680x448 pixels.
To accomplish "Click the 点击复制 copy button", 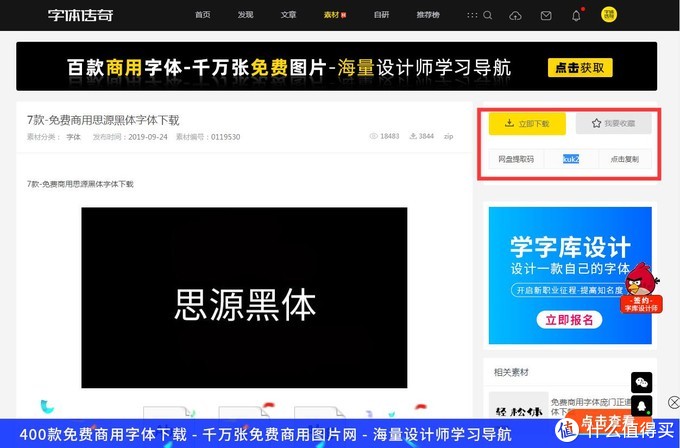I will pos(624,159).
